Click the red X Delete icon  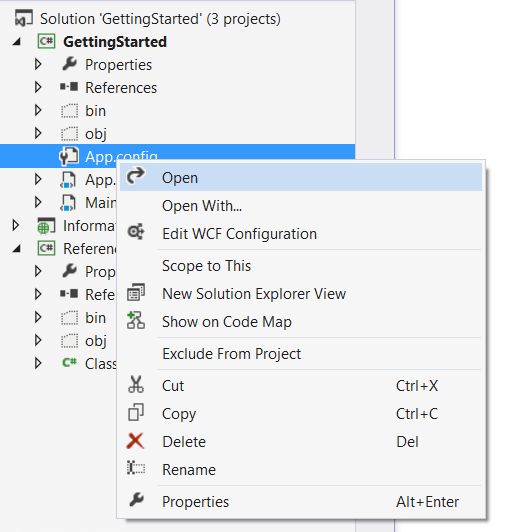pos(135,441)
